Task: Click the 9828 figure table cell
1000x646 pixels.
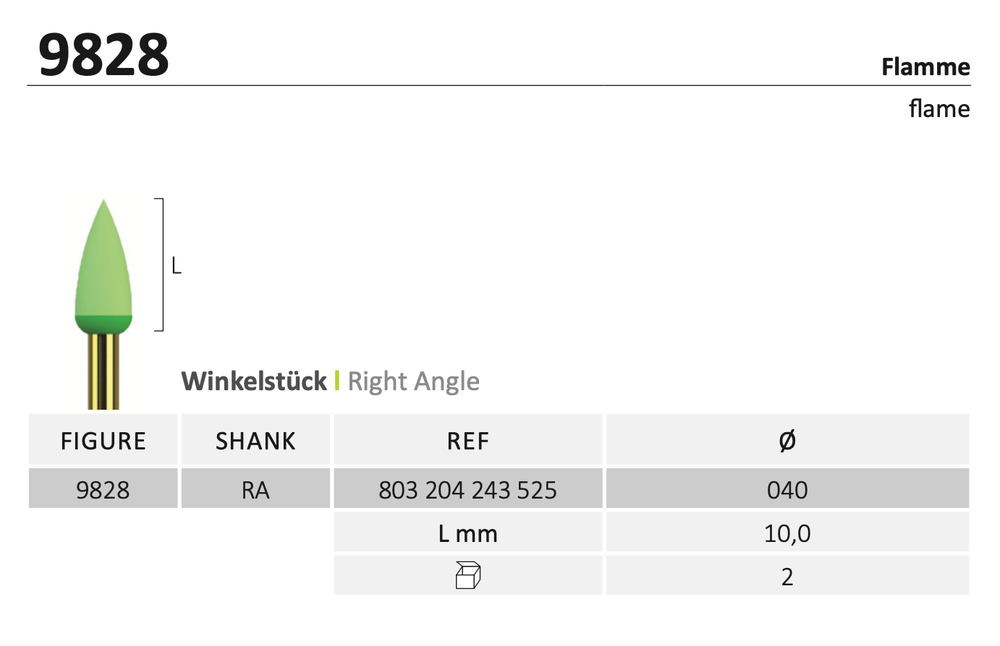Action: point(103,490)
